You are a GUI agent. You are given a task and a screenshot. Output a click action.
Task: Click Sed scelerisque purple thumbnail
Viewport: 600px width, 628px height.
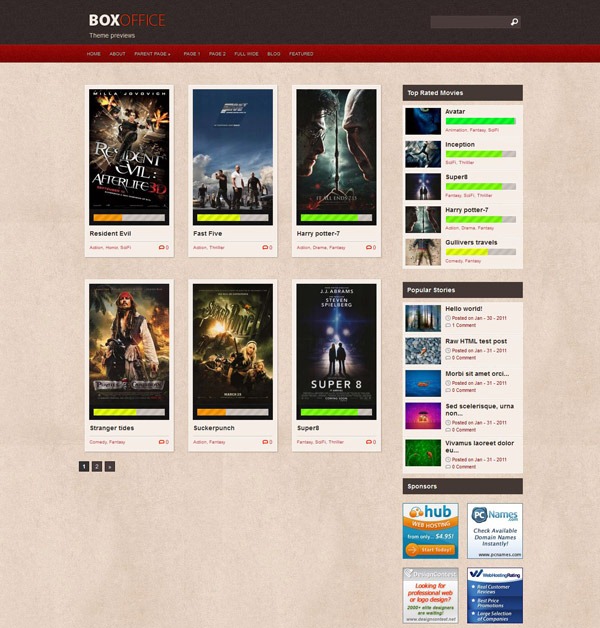coord(423,416)
